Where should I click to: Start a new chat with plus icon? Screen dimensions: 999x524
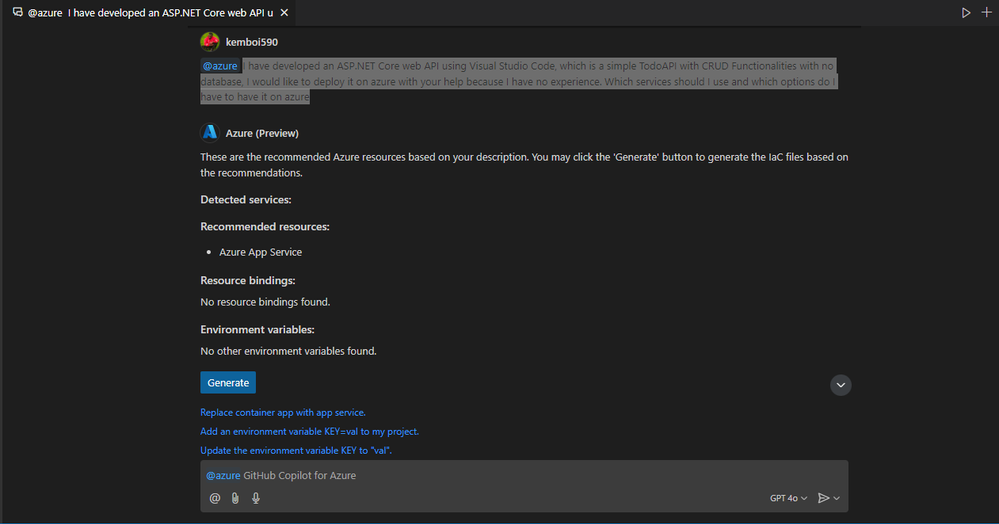(986, 12)
